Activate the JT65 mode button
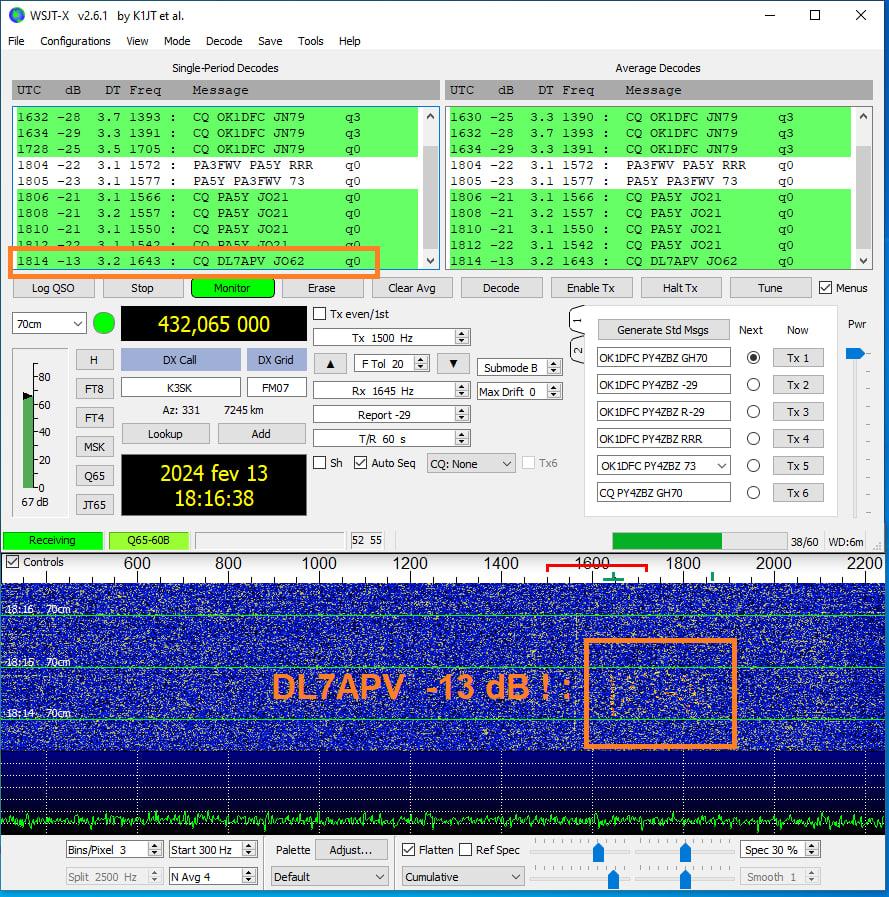Viewport: 889px width, 897px height. 94,505
